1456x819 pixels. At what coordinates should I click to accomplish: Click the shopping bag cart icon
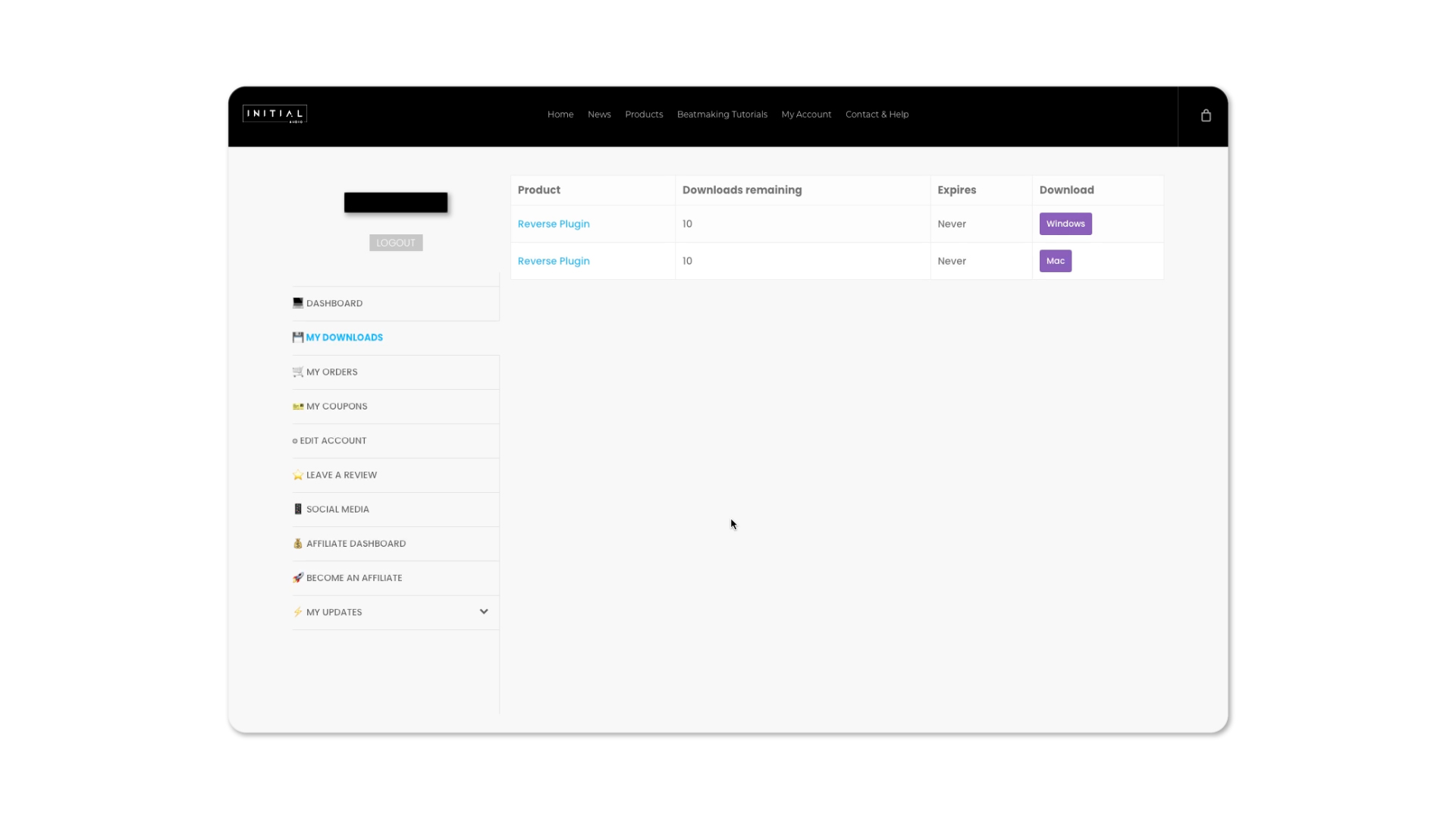pyautogui.click(x=1206, y=115)
